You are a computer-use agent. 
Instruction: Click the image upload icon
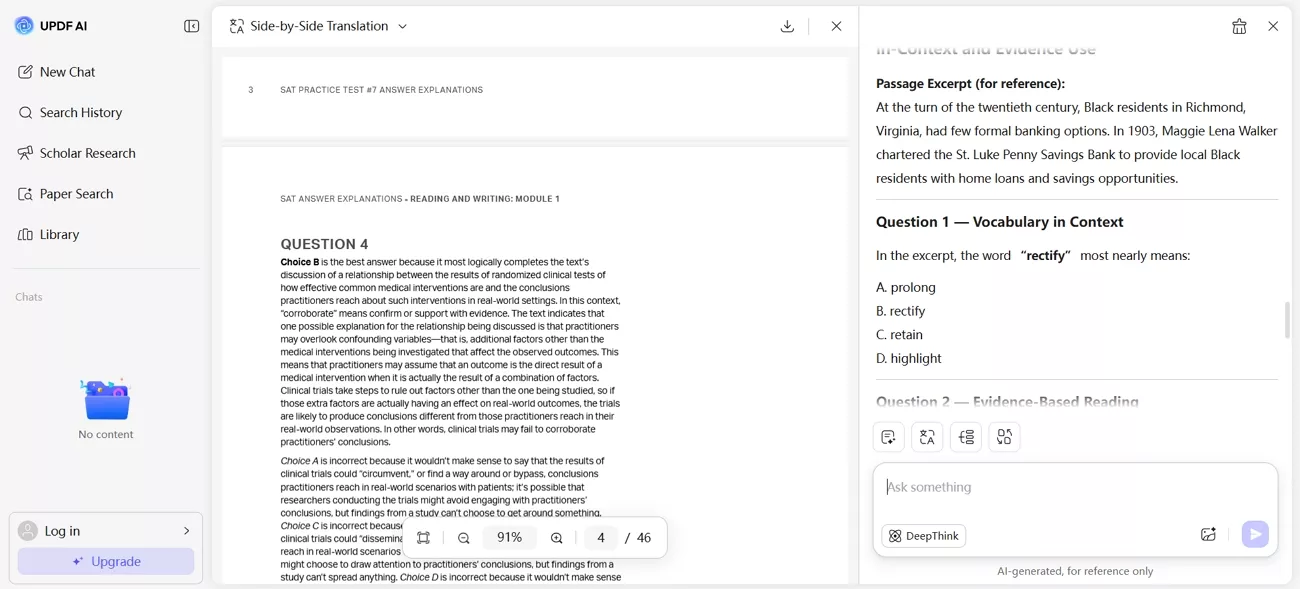point(1208,535)
